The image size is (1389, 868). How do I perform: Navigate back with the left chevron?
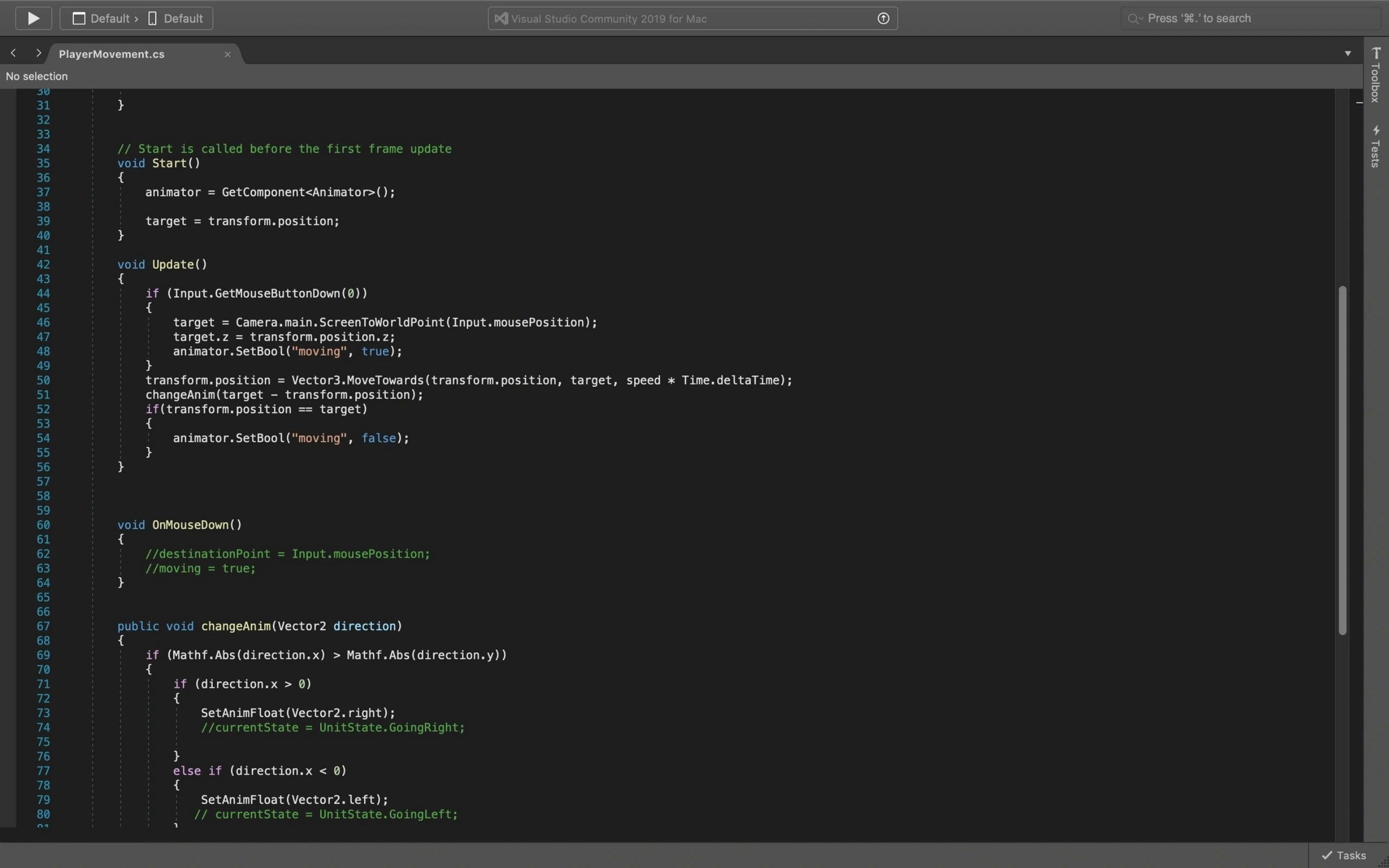pyautogui.click(x=13, y=53)
